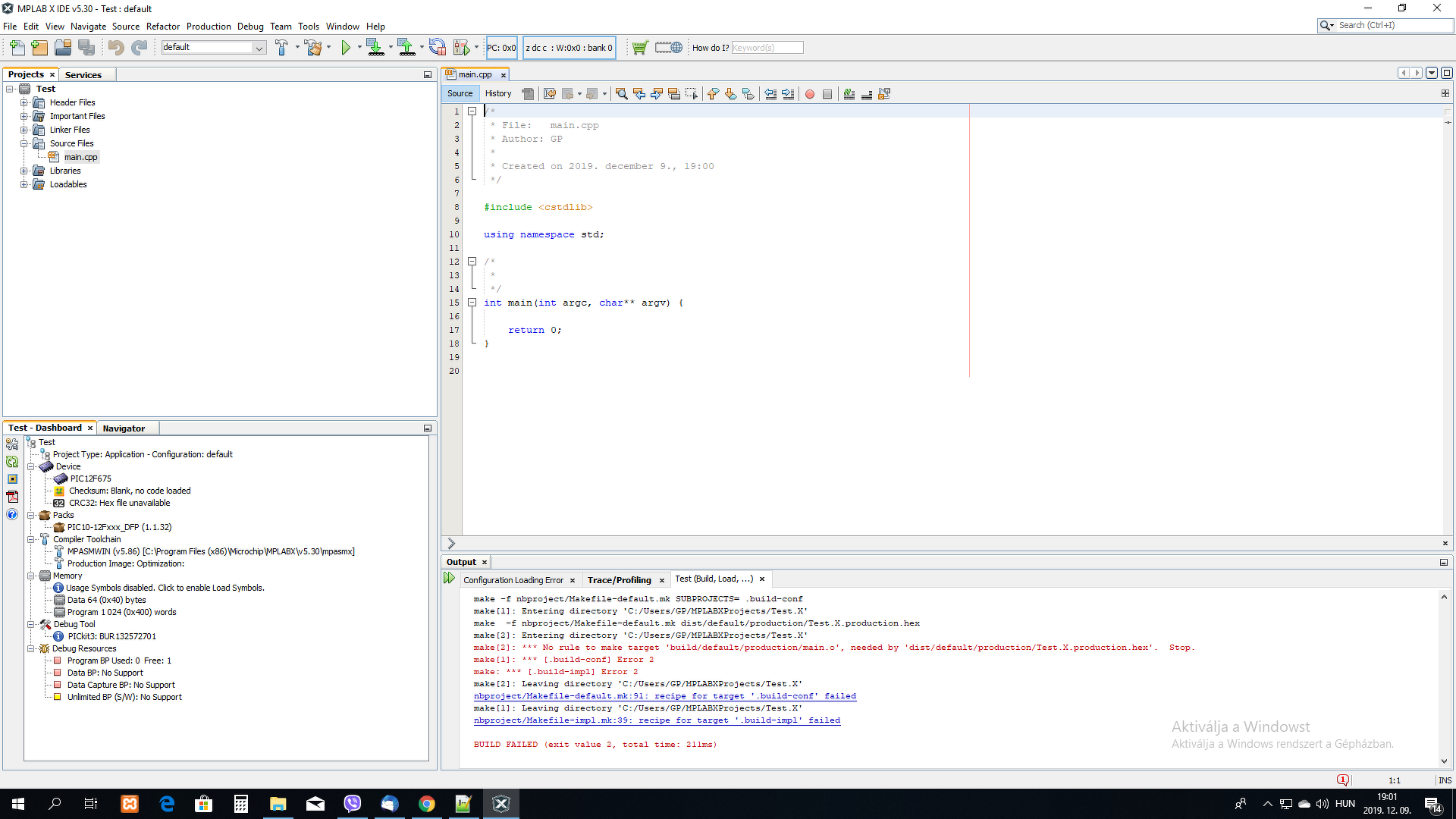Click the Undo arrow icon
This screenshot has width=1456, height=819.
pos(115,48)
